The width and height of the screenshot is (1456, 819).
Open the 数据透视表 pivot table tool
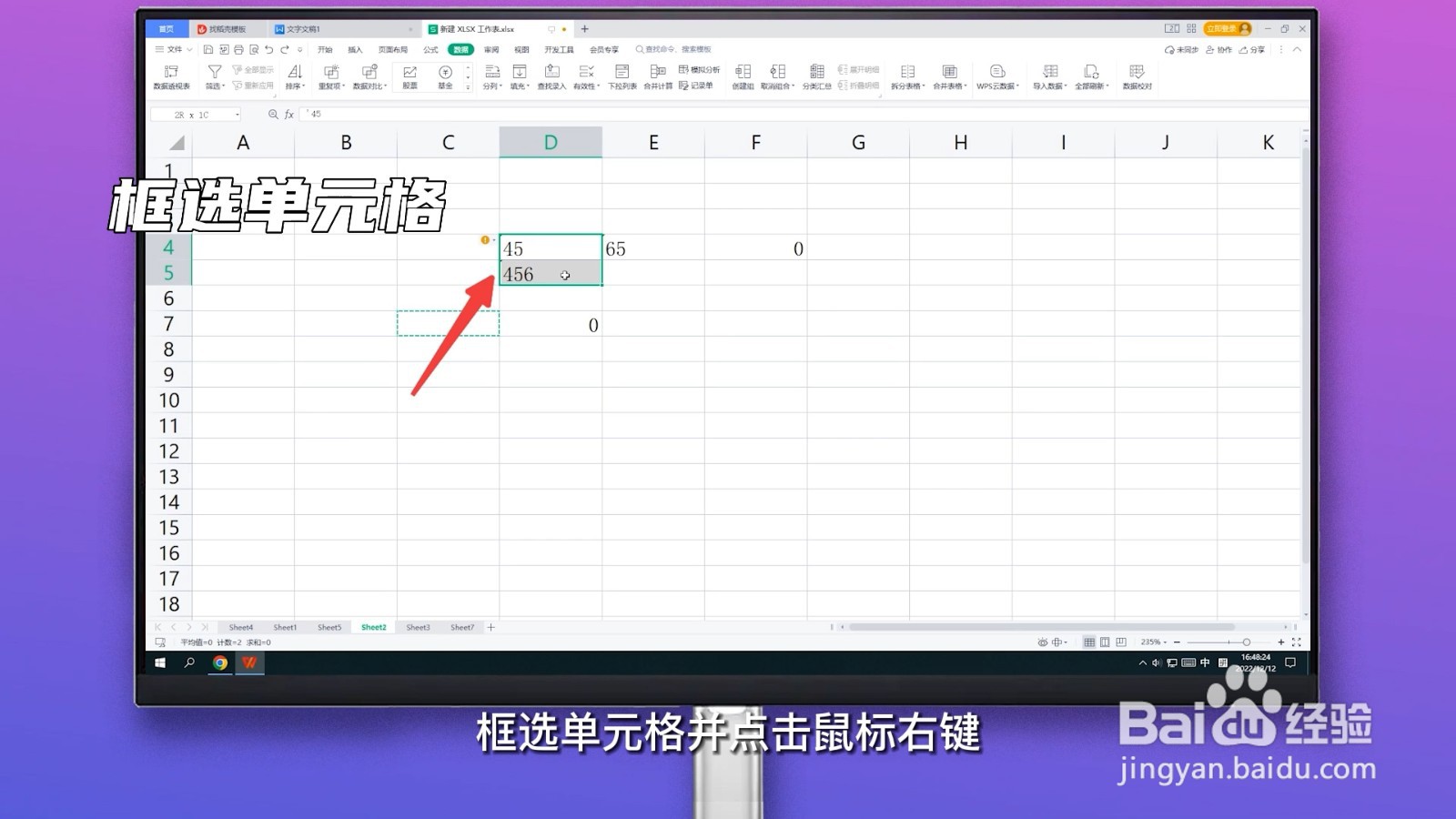click(x=171, y=76)
